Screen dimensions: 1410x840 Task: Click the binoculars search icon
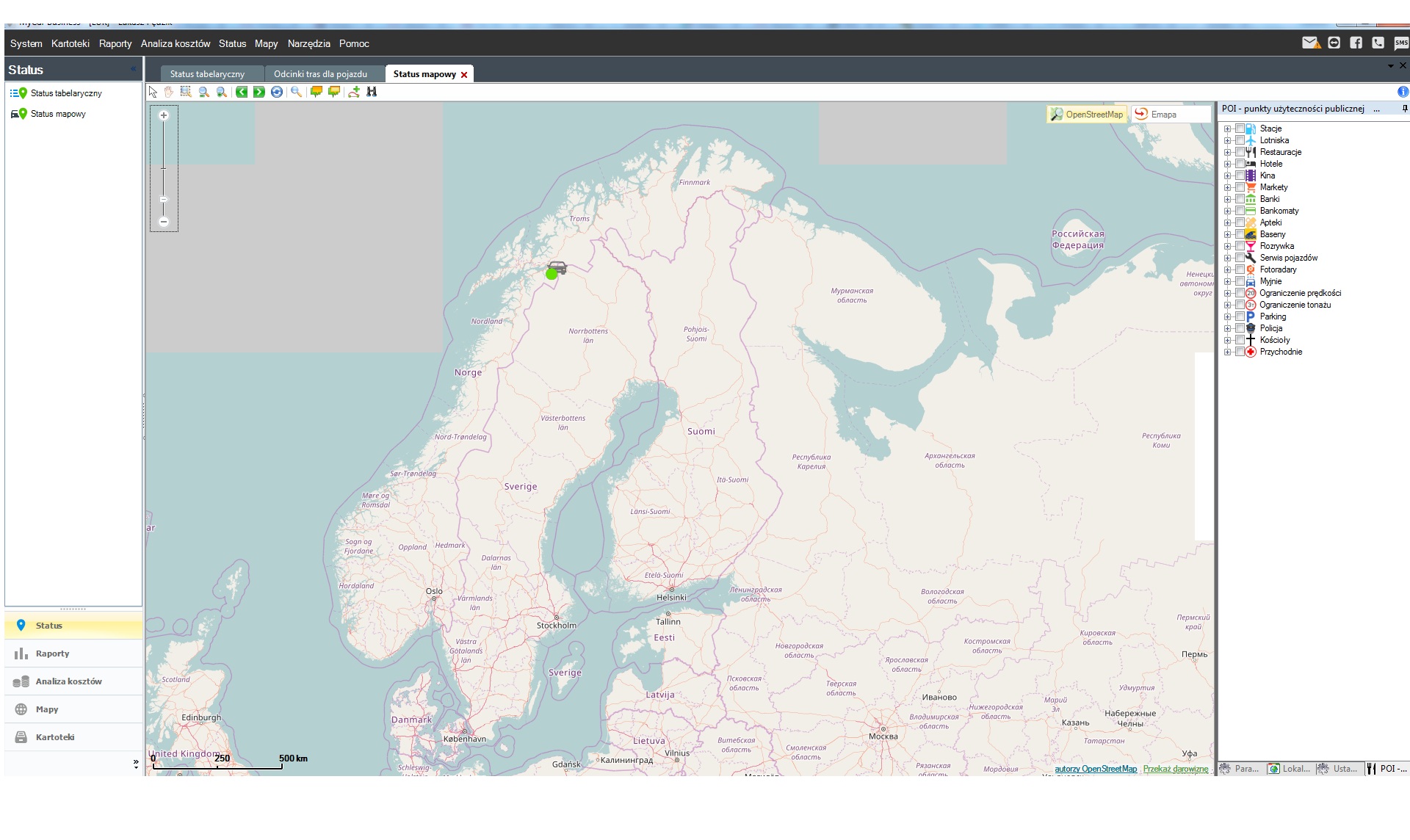click(372, 92)
